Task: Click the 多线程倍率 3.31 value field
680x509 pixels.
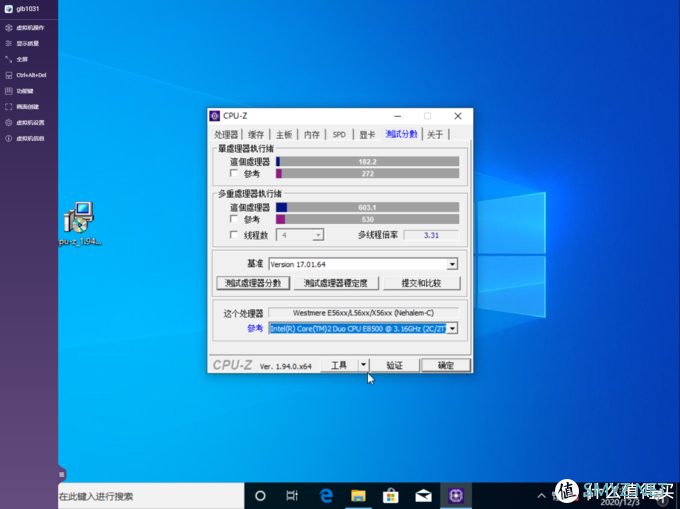Action: [x=431, y=235]
